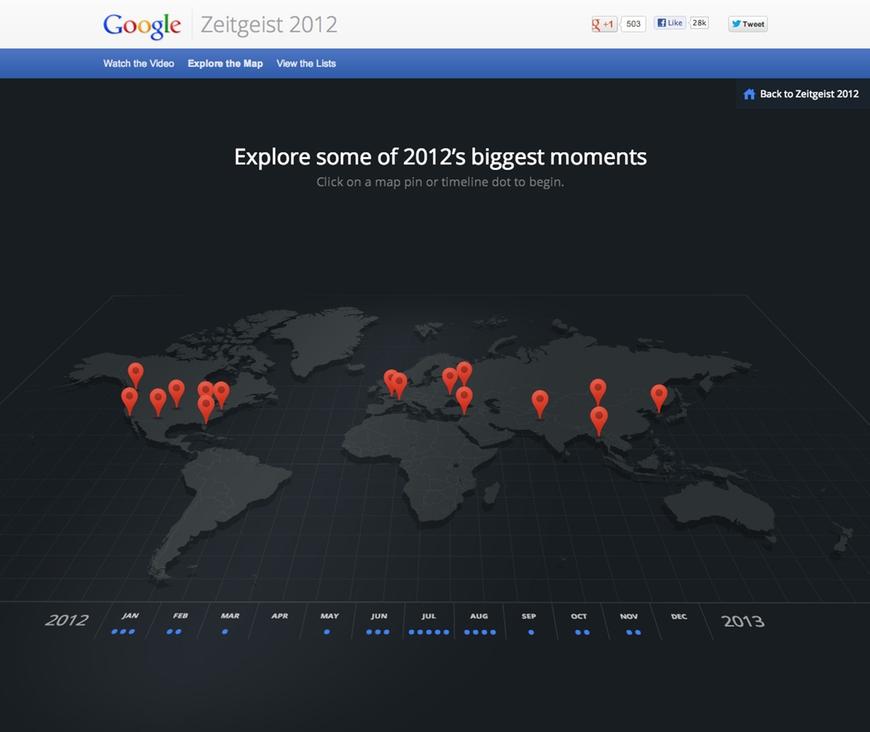Select the first dot under JAN
The height and width of the screenshot is (732, 870).
114,632
